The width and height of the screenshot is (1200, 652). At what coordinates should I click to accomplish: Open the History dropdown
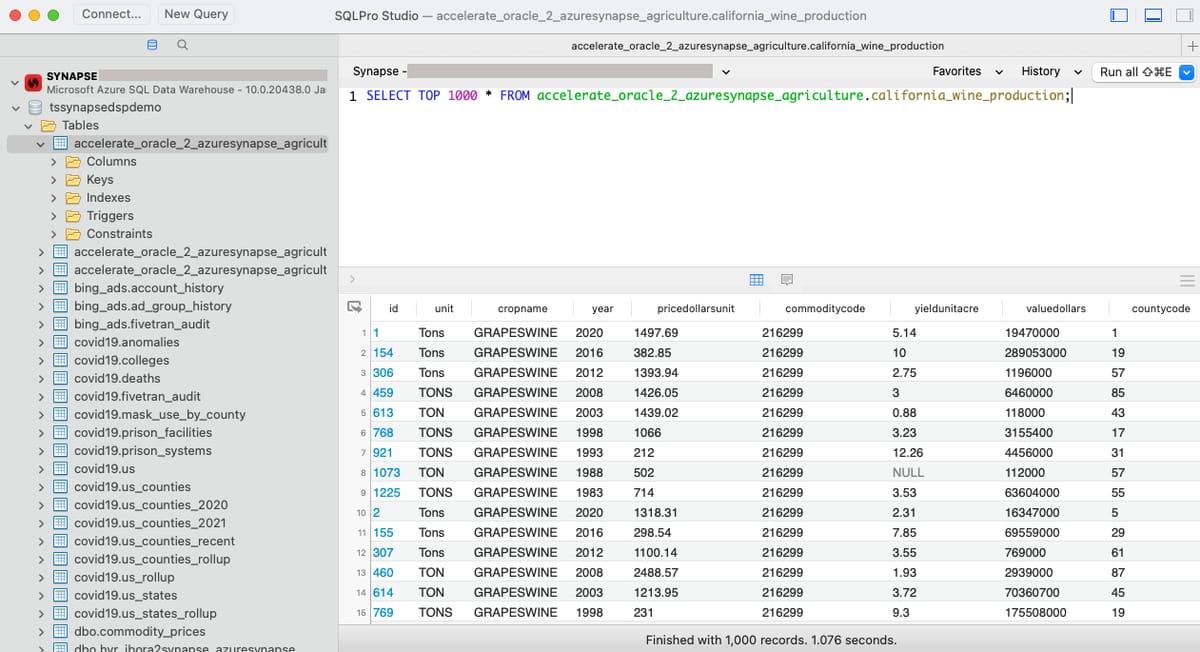point(1051,71)
